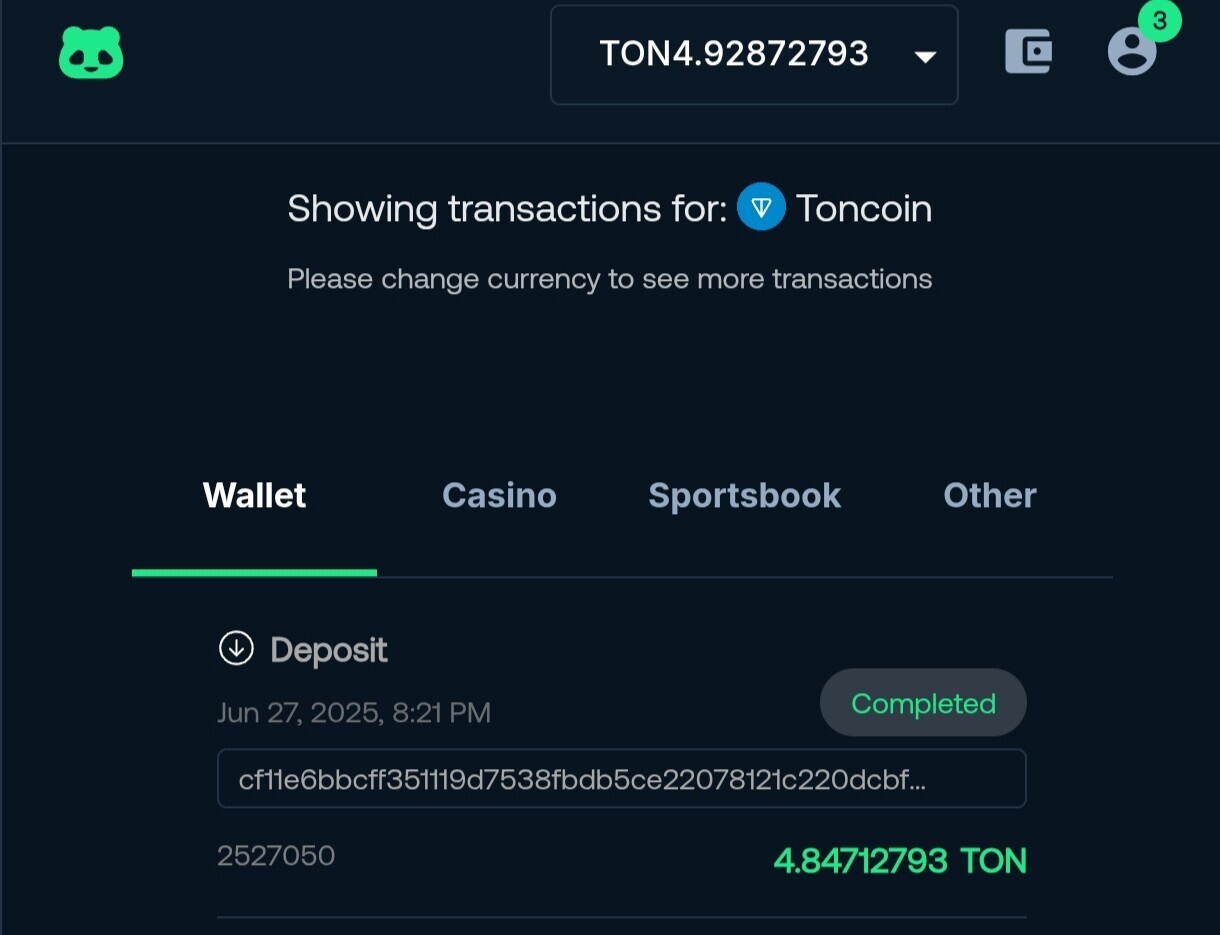Switch to the Sportsbook tab
Image resolution: width=1220 pixels, height=935 pixels.
coord(745,495)
